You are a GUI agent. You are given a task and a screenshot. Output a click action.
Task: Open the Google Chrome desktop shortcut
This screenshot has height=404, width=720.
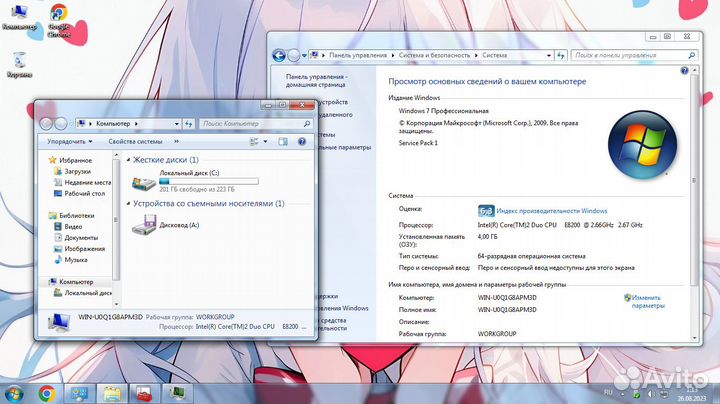59,20
